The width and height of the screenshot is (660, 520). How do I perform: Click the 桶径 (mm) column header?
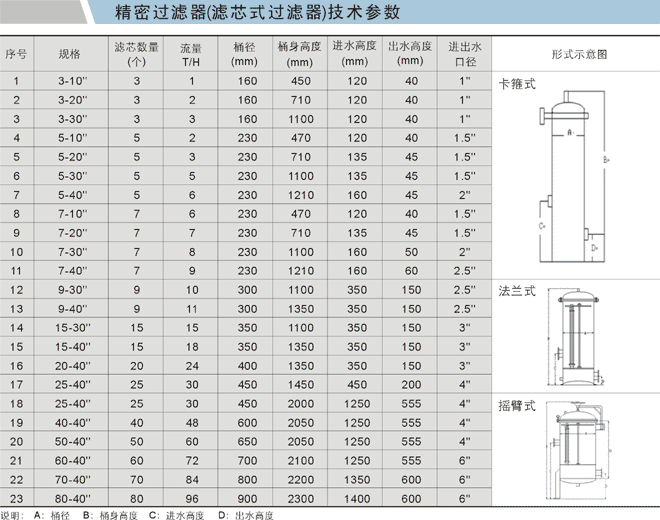[245, 53]
